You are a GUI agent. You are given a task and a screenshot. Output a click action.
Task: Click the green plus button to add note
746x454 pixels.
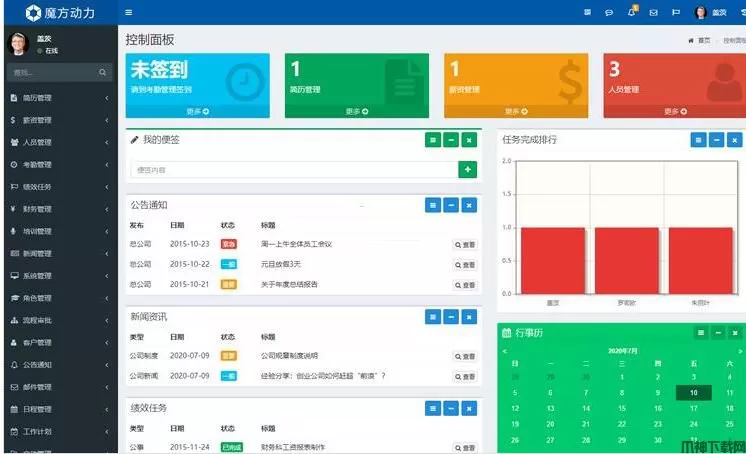[x=467, y=170]
